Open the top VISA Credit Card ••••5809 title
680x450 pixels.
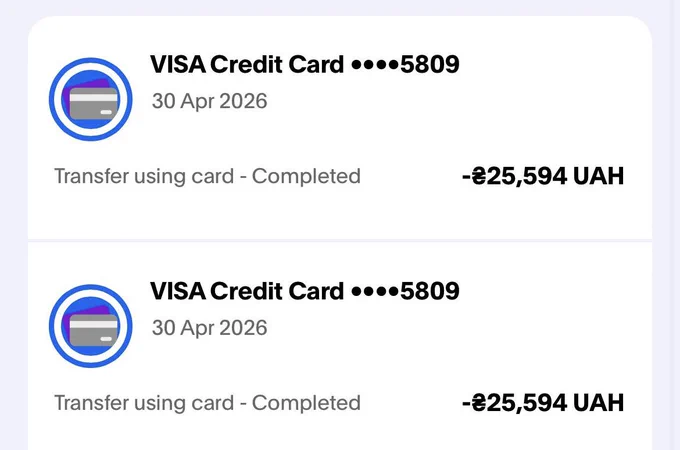304,65
